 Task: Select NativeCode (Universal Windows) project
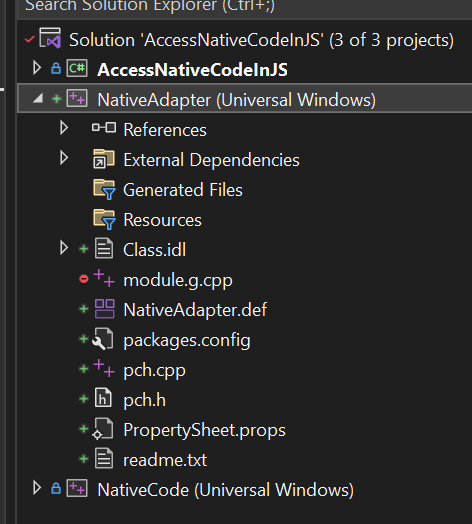[225, 490]
